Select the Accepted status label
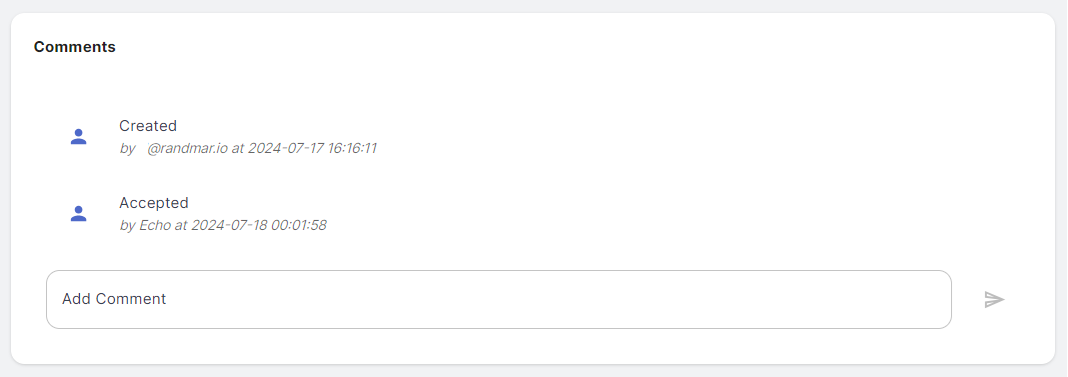The image size is (1068, 377). coord(154,203)
